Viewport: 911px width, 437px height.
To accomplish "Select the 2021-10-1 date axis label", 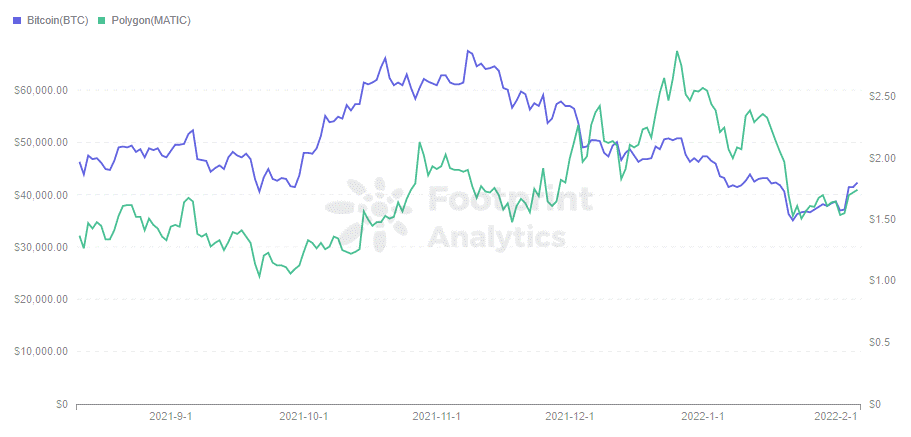I will (x=303, y=416).
